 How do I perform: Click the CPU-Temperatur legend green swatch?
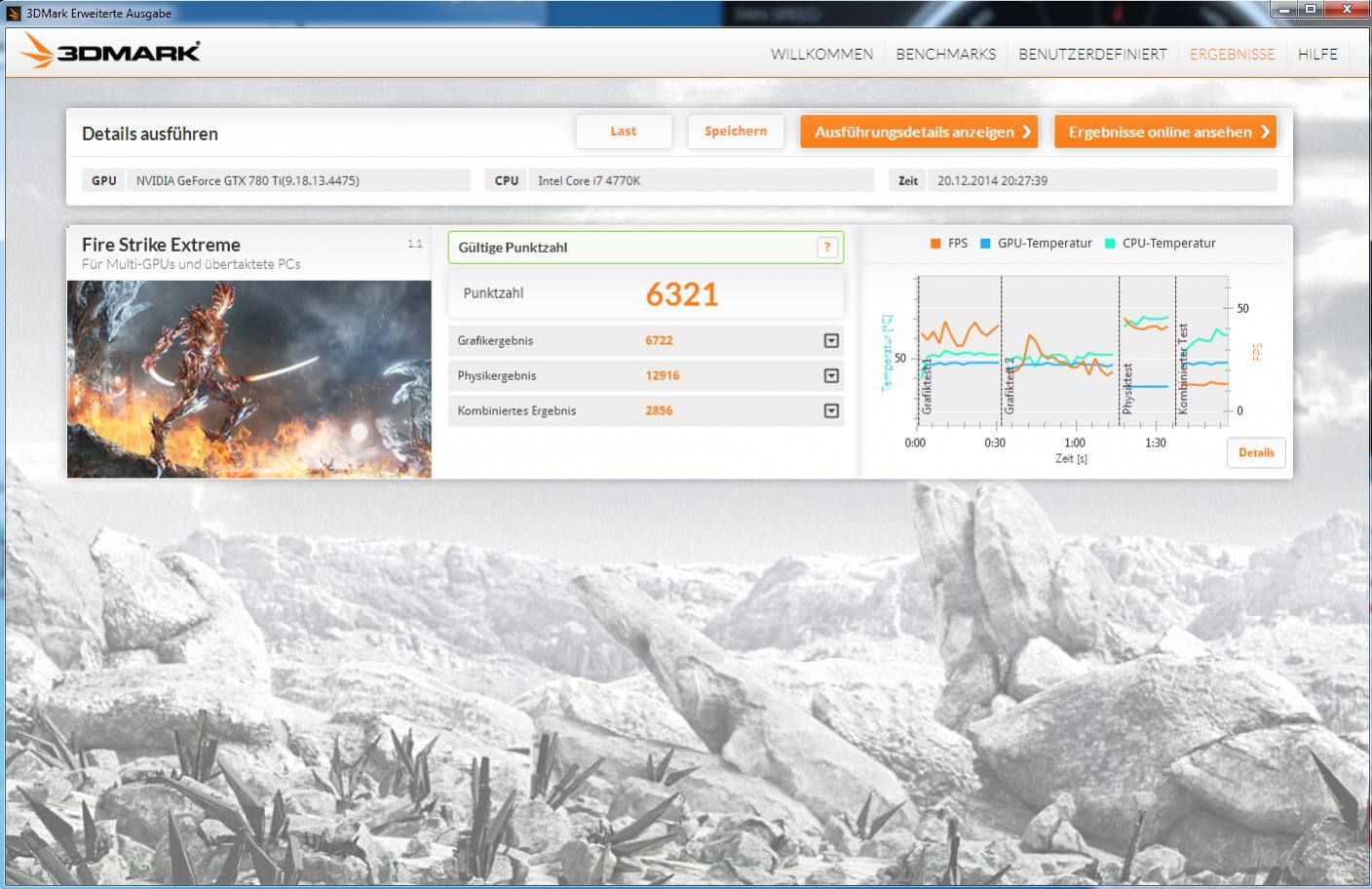(1110, 244)
